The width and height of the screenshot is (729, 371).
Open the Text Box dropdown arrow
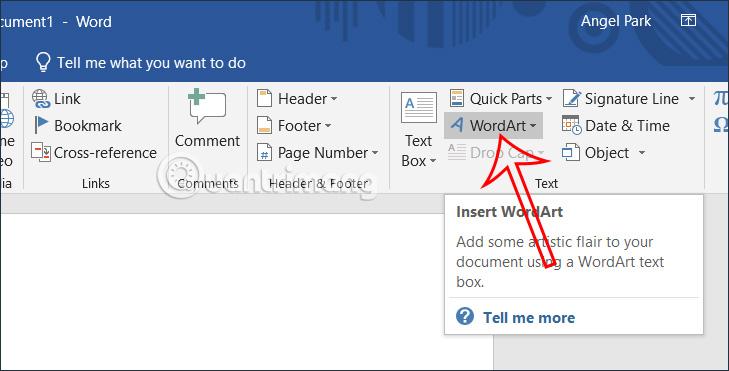coord(433,161)
